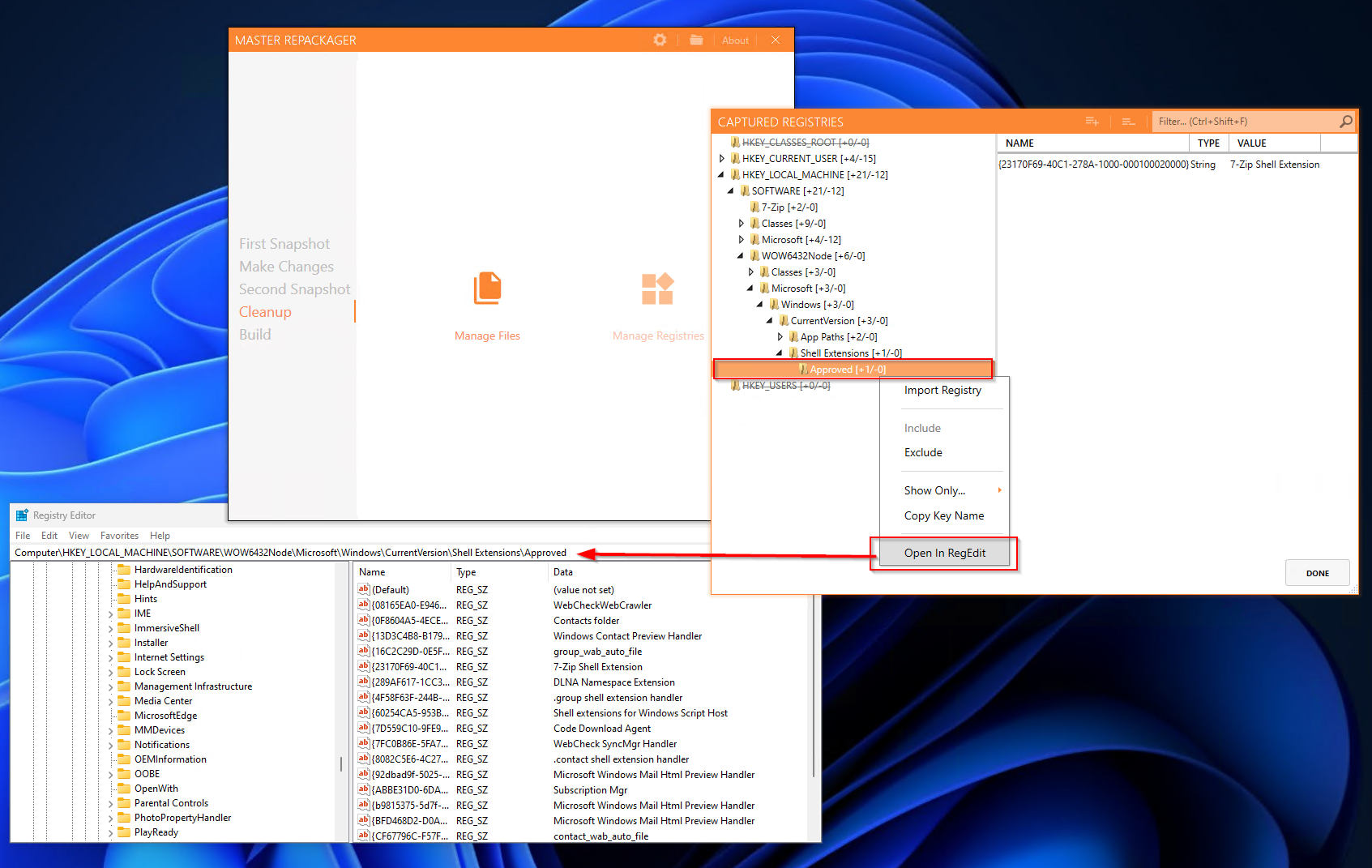The height and width of the screenshot is (868, 1372).
Task: Click the string icon of {60254CA5-953B... value
Action: click(x=364, y=712)
